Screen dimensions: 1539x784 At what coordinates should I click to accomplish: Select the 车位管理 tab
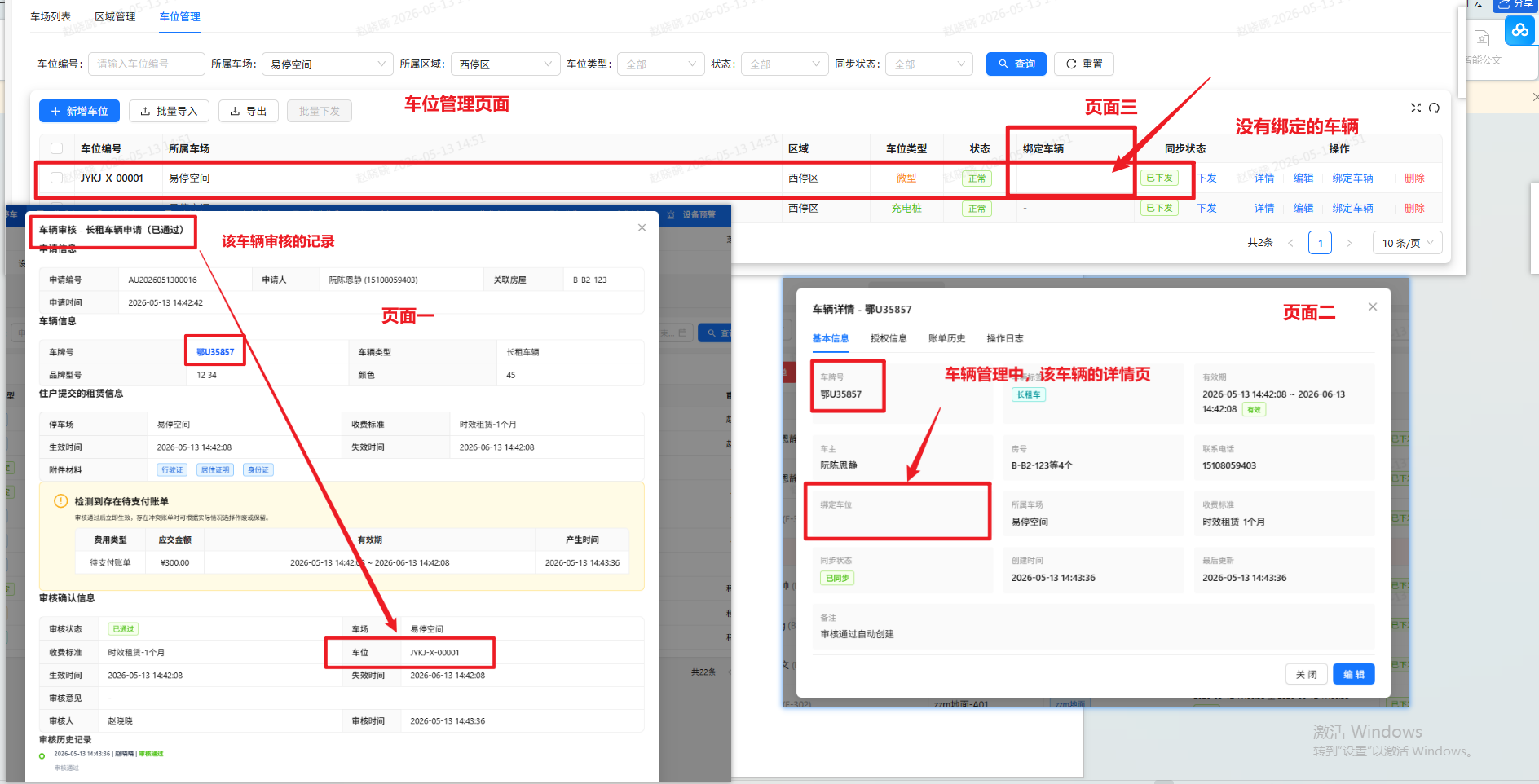point(179,16)
